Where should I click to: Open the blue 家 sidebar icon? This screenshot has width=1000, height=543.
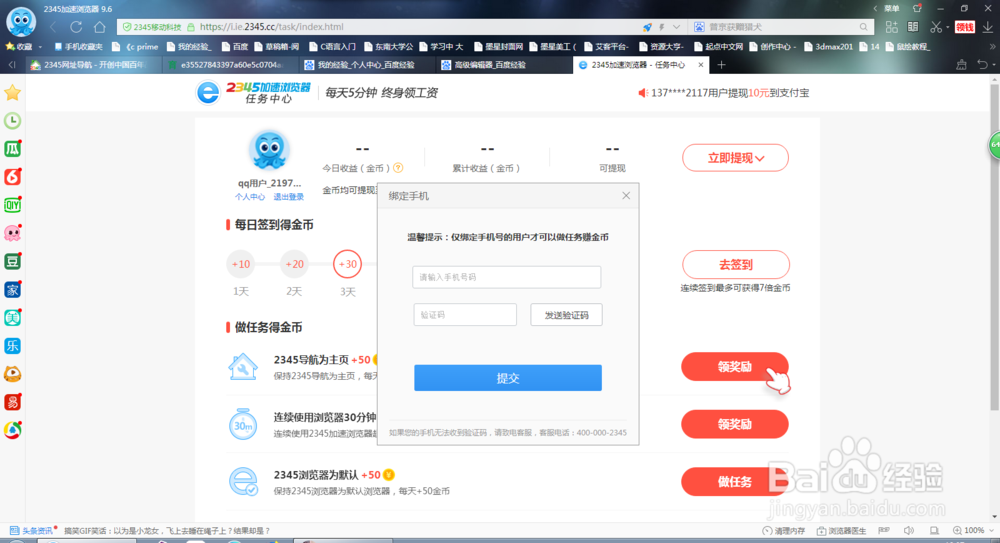coord(12,289)
